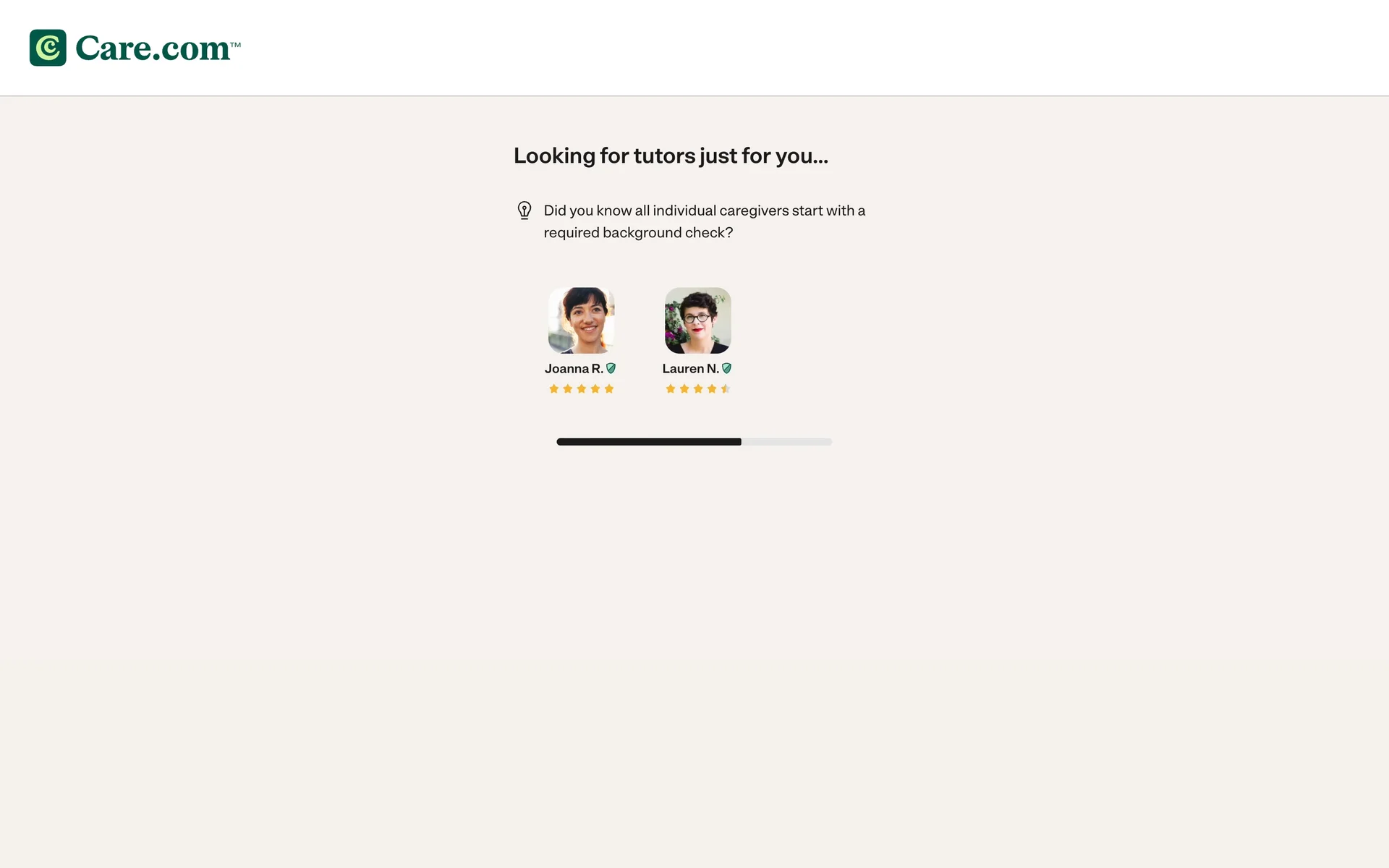Click the name Lauren N.

(690, 369)
